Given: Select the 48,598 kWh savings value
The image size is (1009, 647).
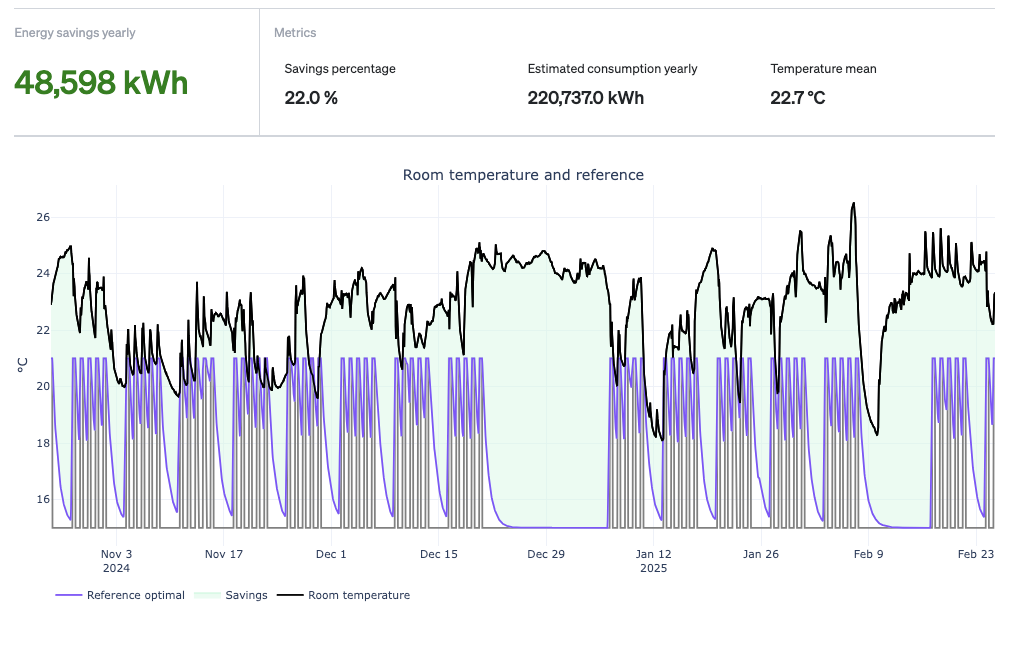Looking at the screenshot, I should pyautogui.click(x=101, y=83).
